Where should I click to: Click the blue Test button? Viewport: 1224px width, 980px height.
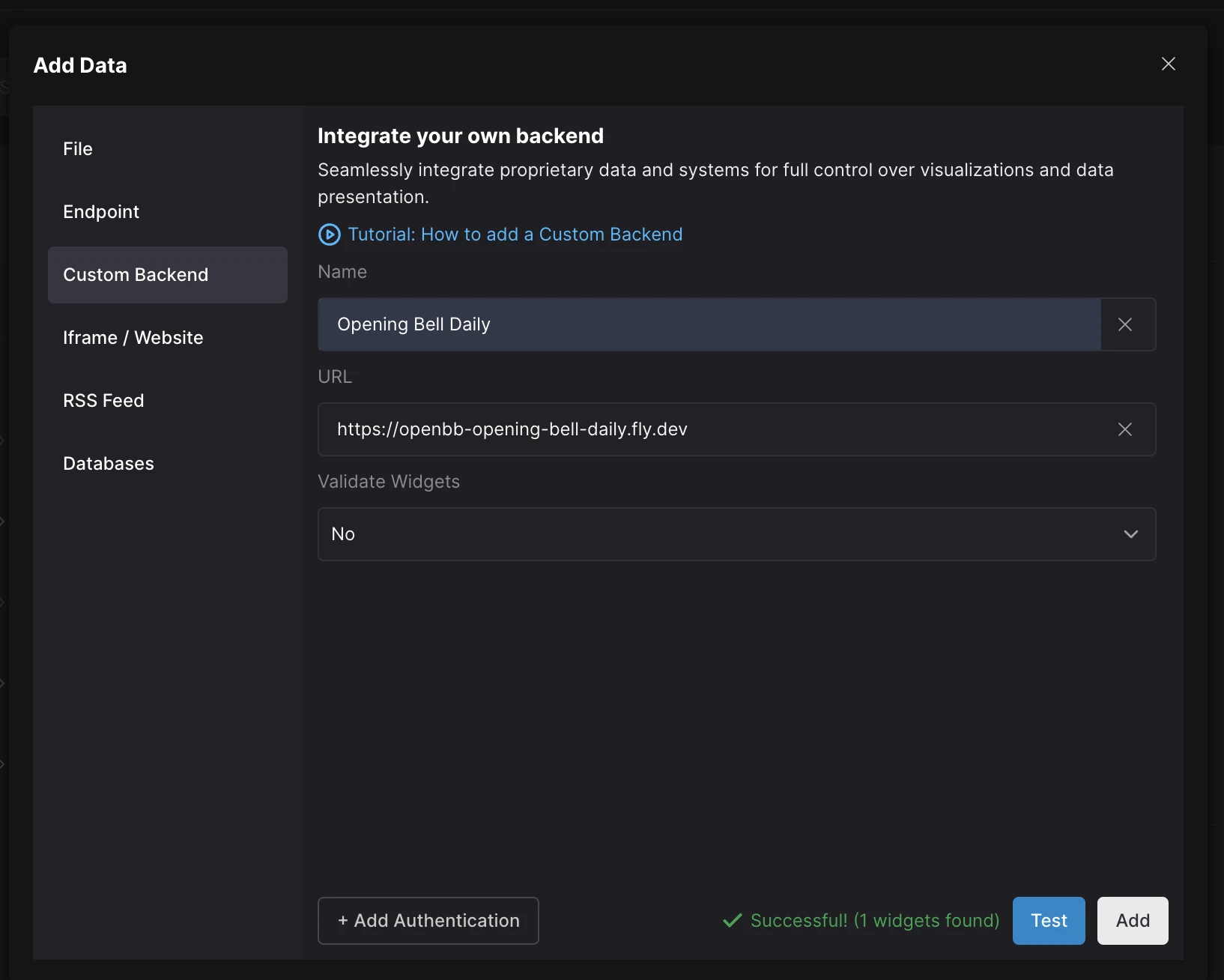pyautogui.click(x=1048, y=920)
